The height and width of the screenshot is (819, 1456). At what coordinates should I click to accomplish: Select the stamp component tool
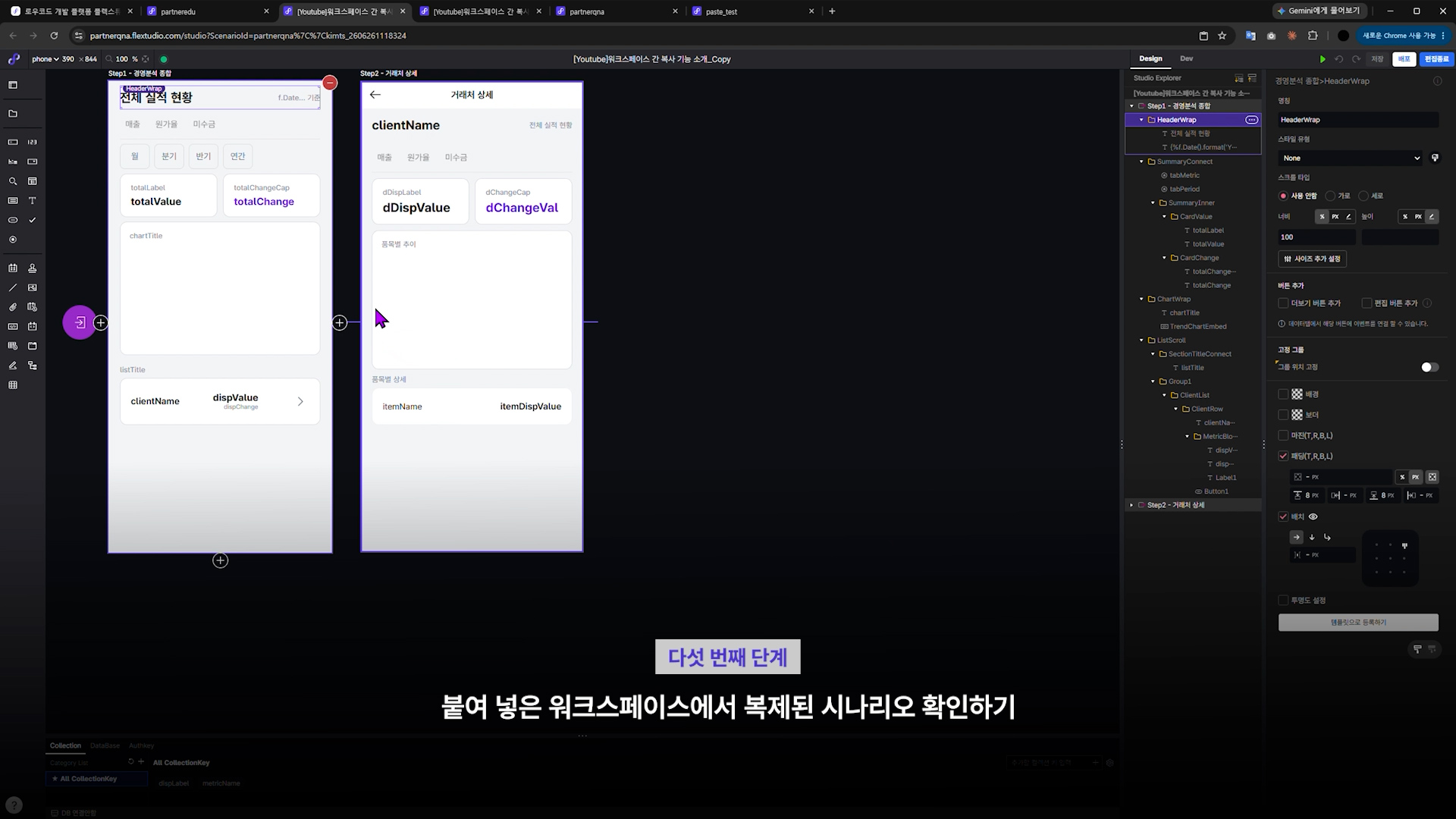(32, 268)
